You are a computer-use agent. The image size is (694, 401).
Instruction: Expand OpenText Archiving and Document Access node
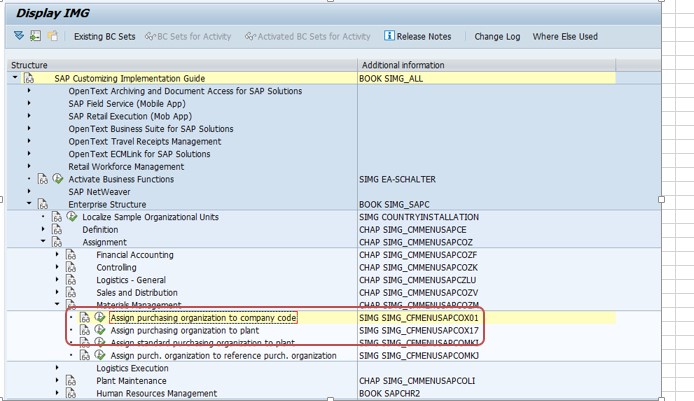[29, 90]
